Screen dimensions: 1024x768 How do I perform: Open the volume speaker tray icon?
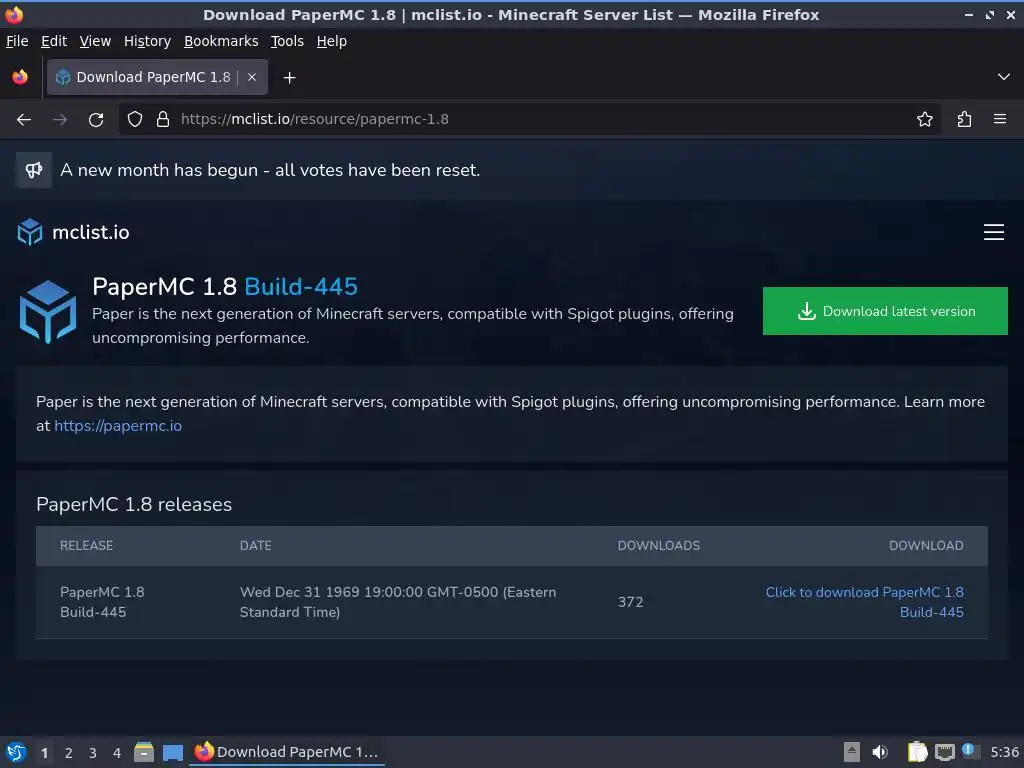[880, 752]
